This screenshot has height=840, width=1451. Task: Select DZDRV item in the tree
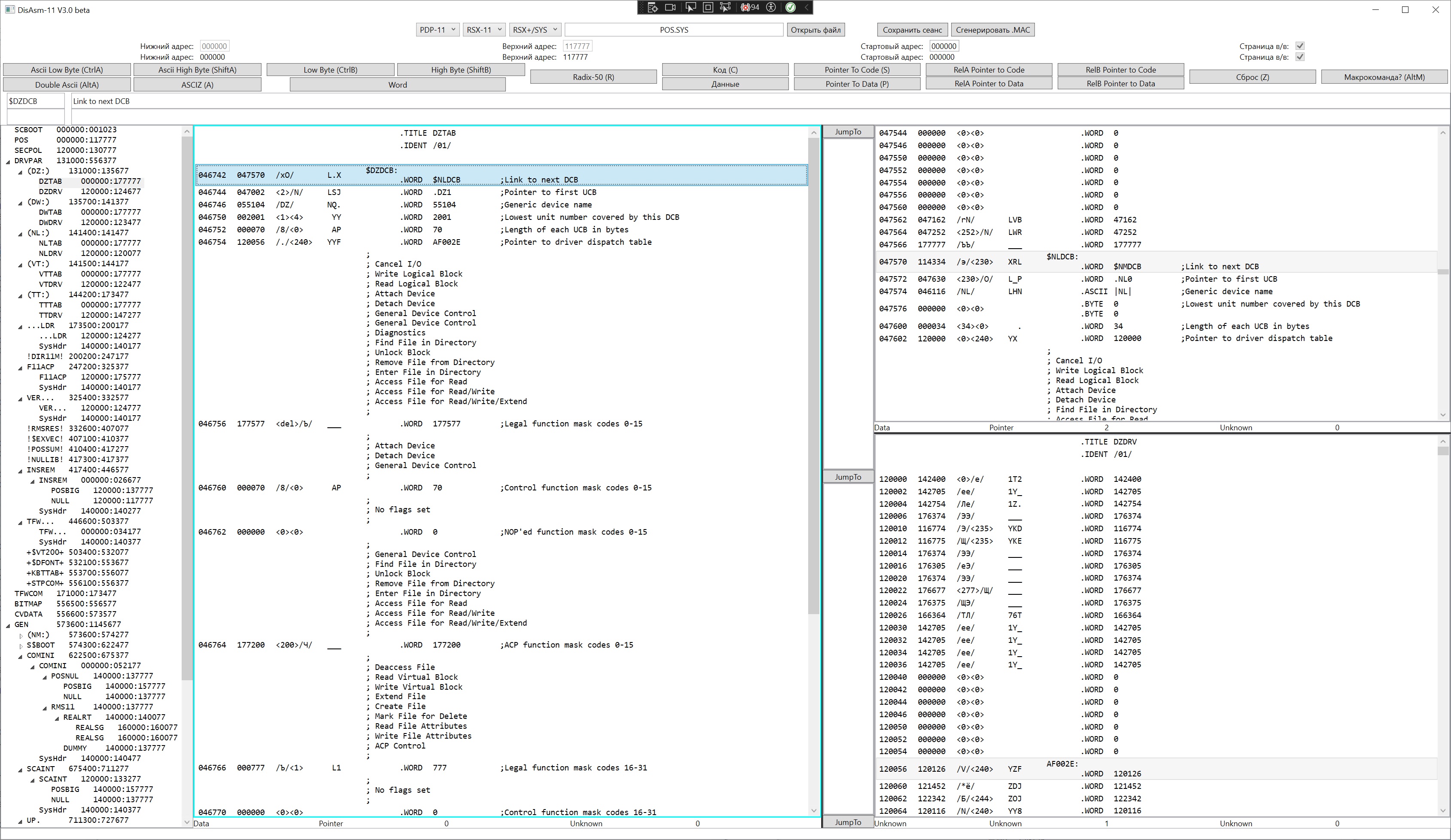click(50, 192)
